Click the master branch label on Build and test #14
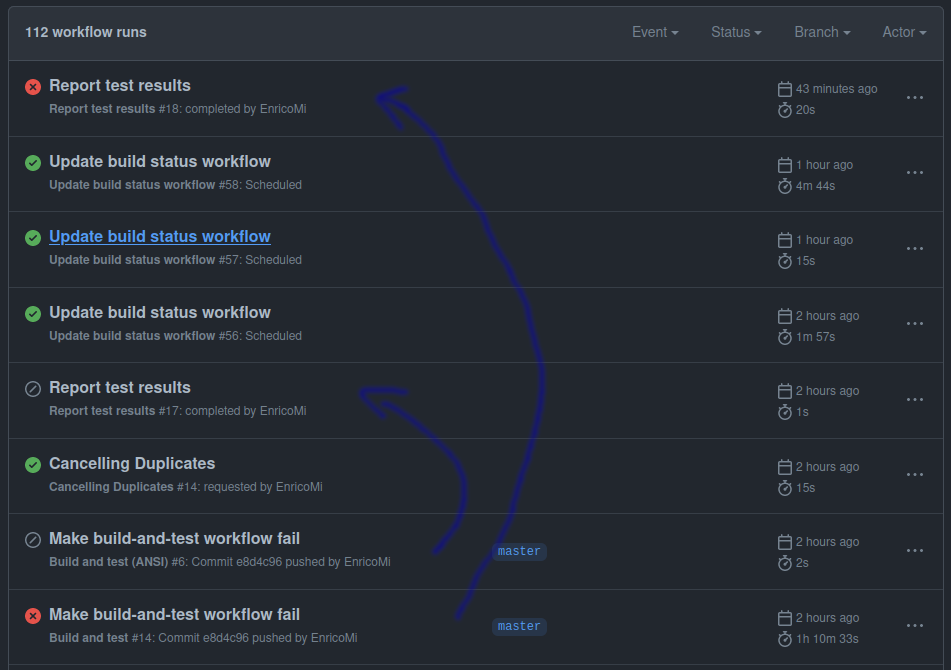Screen dimensions: 951x670 coord(519,626)
